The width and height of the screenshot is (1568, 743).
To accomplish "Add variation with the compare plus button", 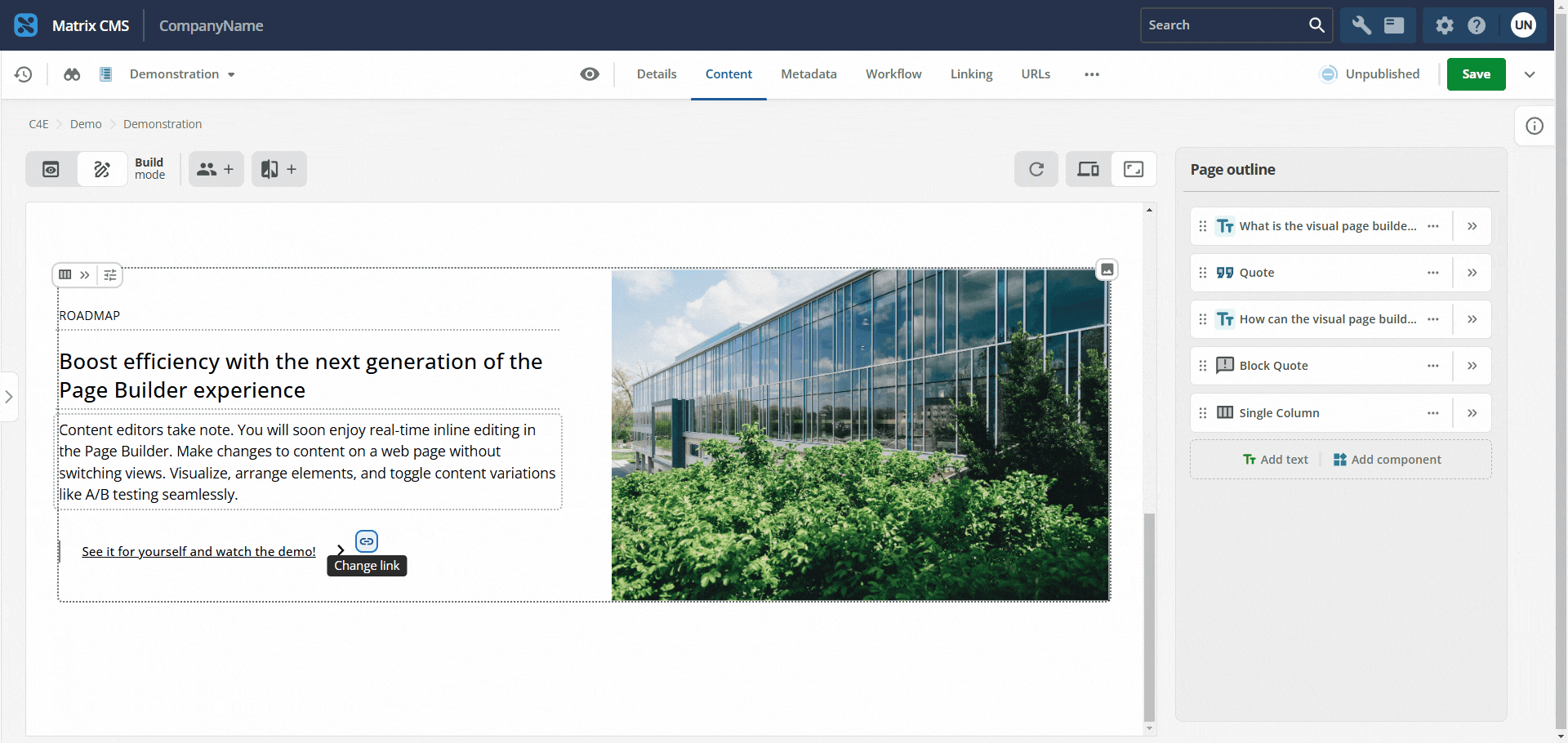I will coord(279,169).
